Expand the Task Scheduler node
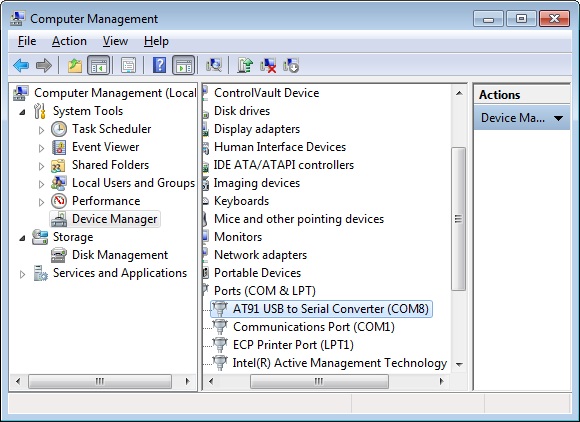Viewport: 580px width, 422px height. click(41, 130)
